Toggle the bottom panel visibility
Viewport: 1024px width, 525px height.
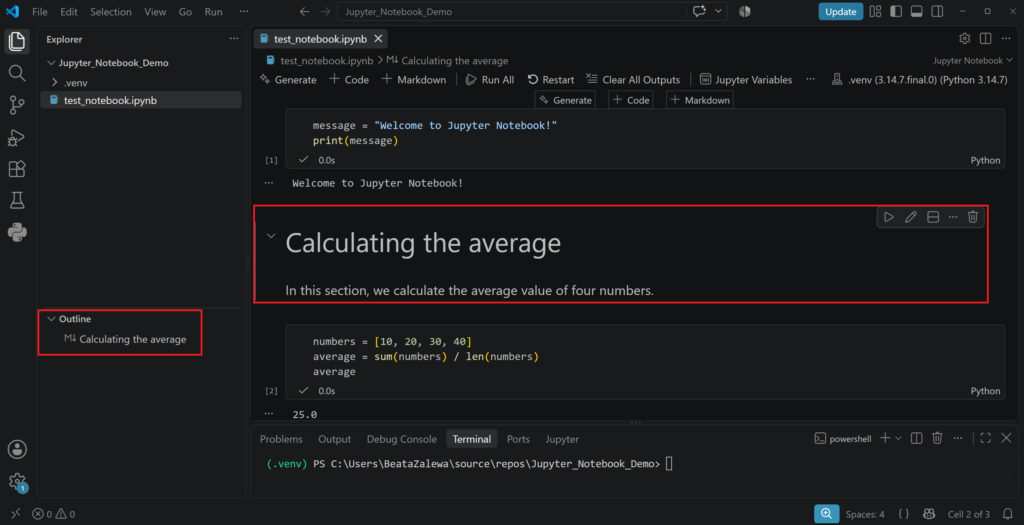[x=916, y=11]
